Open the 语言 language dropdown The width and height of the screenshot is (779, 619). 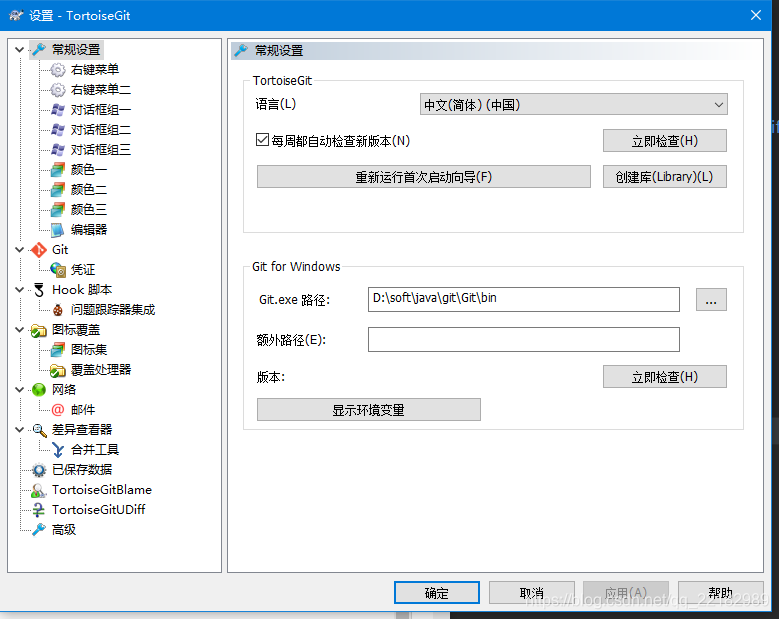[x=573, y=104]
